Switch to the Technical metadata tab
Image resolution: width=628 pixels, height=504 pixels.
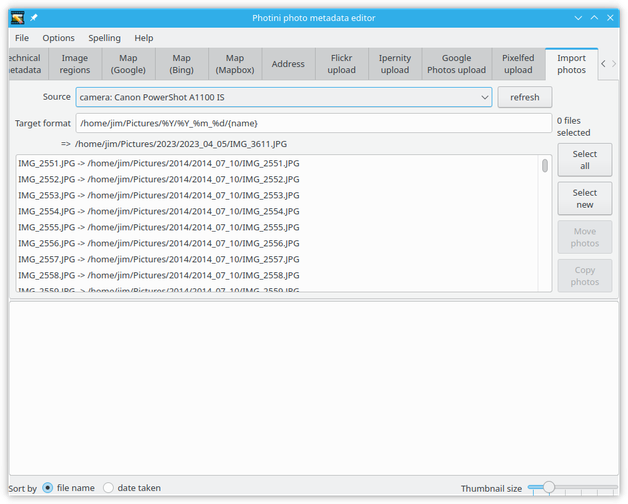pos(28,64)
